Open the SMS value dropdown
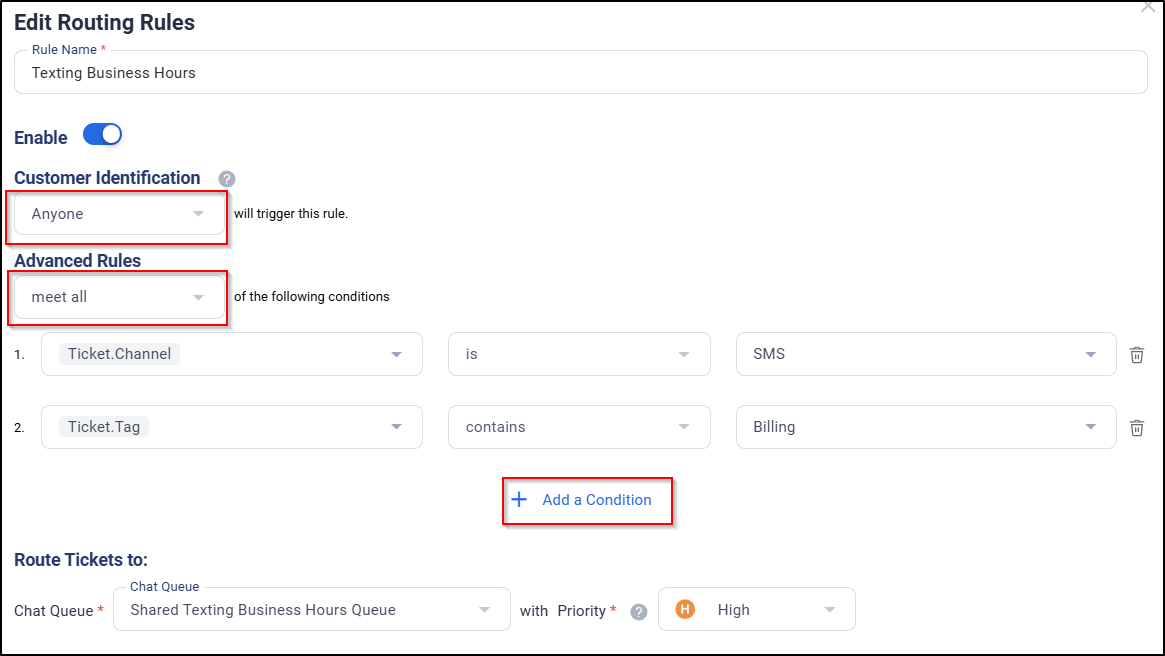The width and height of the screenshot is (1165, 656). pyautogui.click(x=926, y=354)
